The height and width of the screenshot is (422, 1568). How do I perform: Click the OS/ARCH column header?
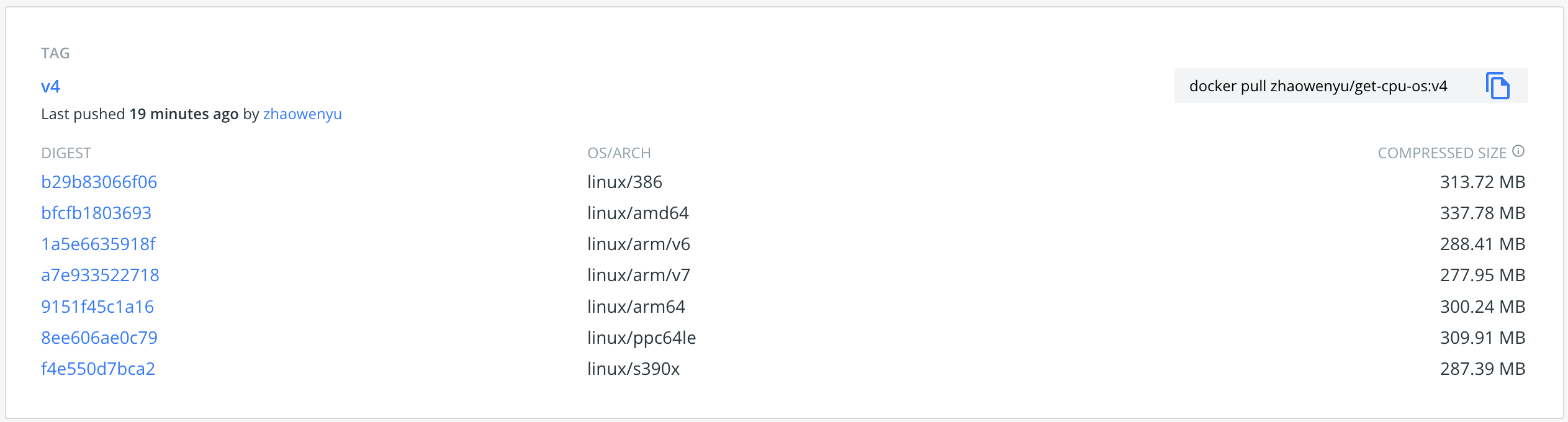click(621, 153)
